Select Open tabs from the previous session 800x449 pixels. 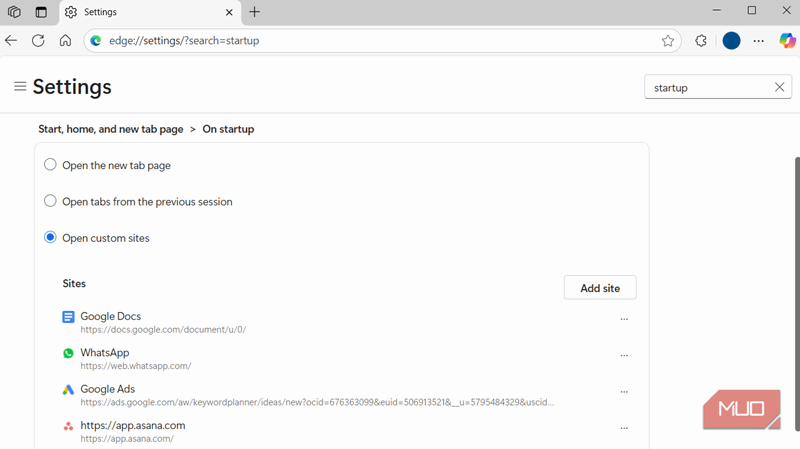coord(50,201)
